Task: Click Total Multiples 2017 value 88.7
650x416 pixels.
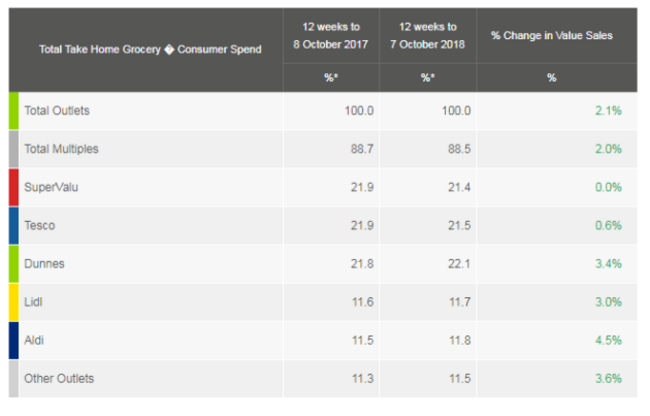Action: pos(362,149)
